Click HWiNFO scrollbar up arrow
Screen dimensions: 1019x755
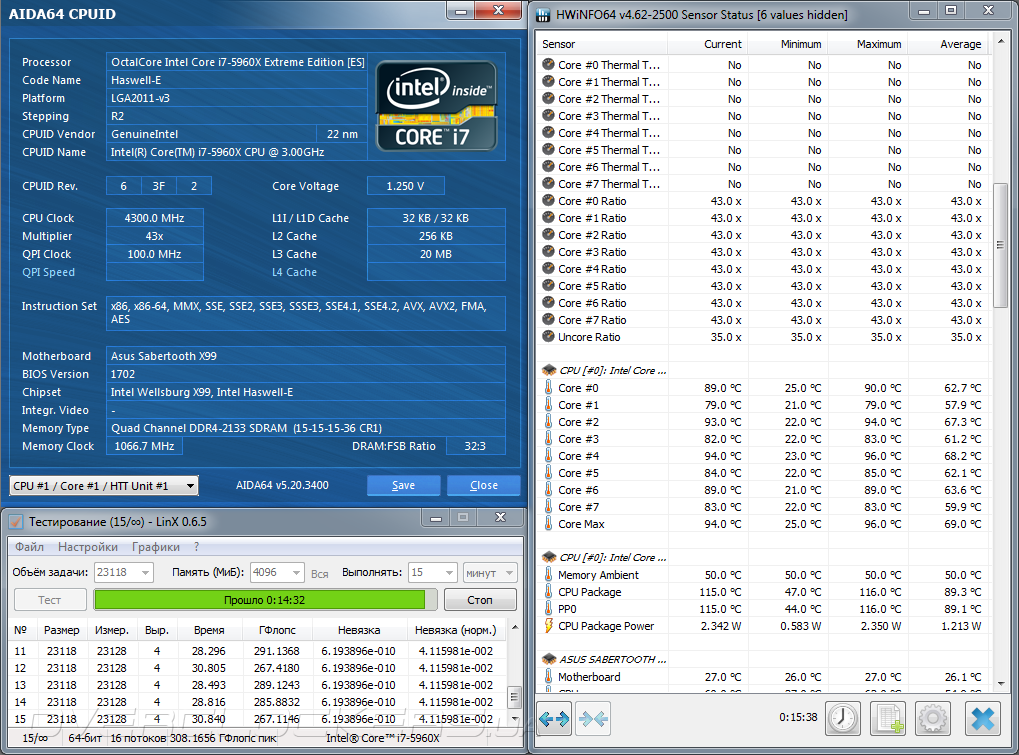pyautogui.click(x=1000, y=42)
